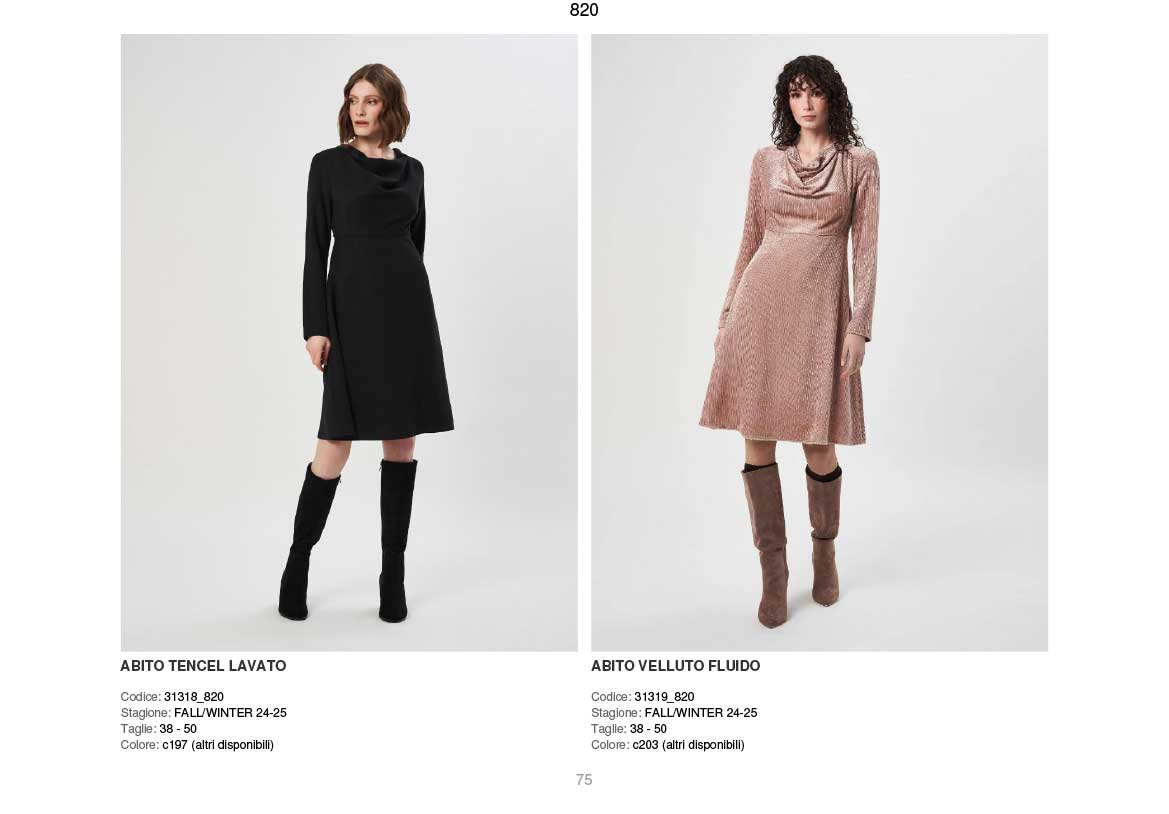1169x814 pixels.
Task: Click product code 31319_820
Action: click(x=664, y=697)
